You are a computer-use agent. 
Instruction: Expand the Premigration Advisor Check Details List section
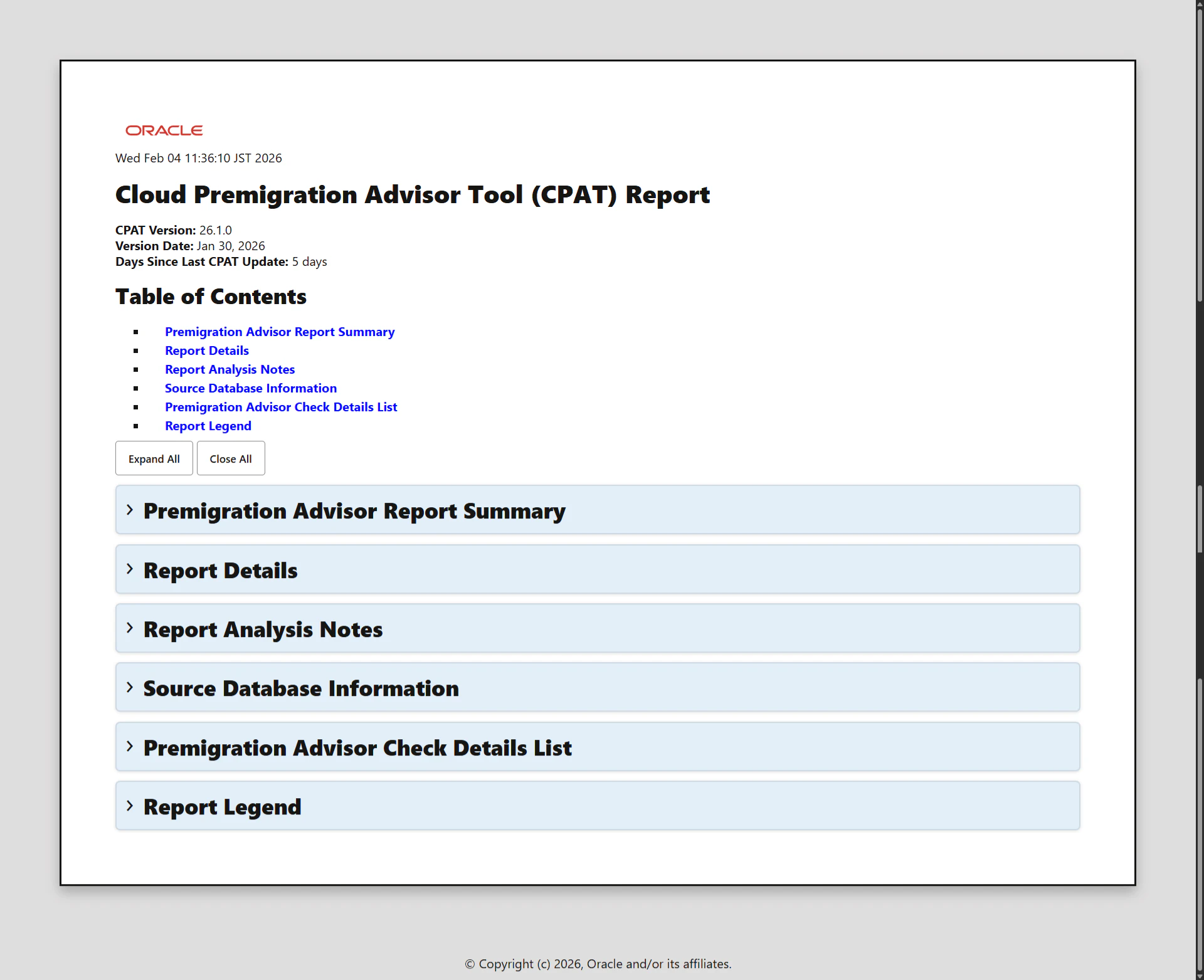pos(598,747)
